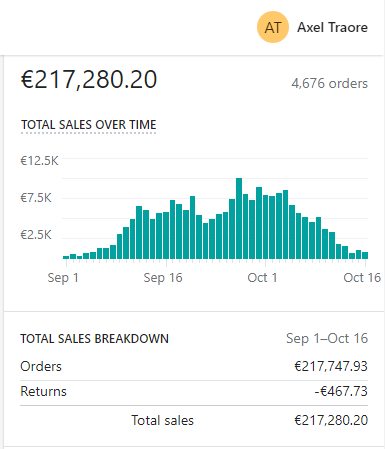The width and height of the screenshot is (385, 449).
Task: Click the AT user avatar icon
Action: [273, 27]
